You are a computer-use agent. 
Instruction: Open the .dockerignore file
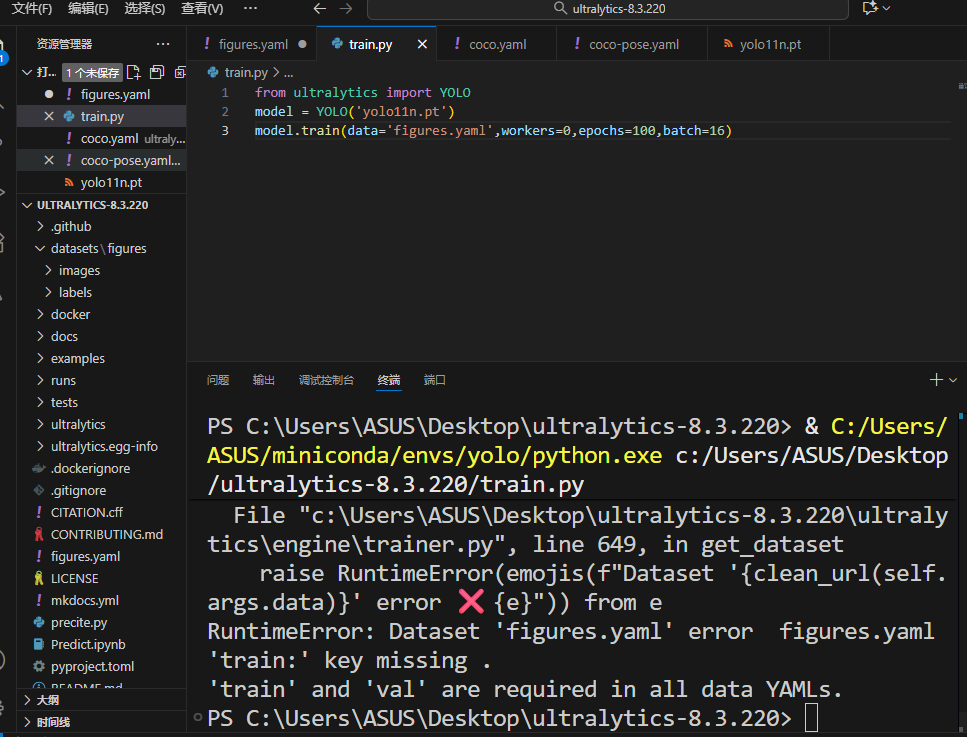(x=90, y=469)
